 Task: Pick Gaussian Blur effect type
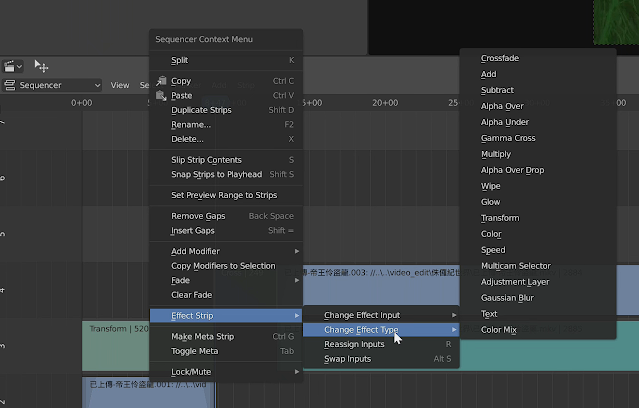pos(506,298)
